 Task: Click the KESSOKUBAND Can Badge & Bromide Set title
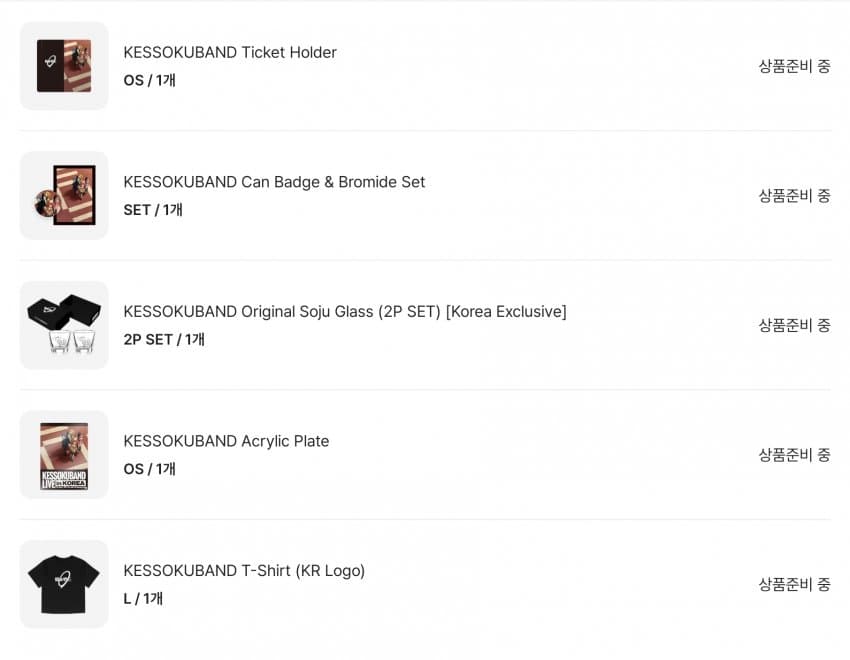click(x=274, y=182)
